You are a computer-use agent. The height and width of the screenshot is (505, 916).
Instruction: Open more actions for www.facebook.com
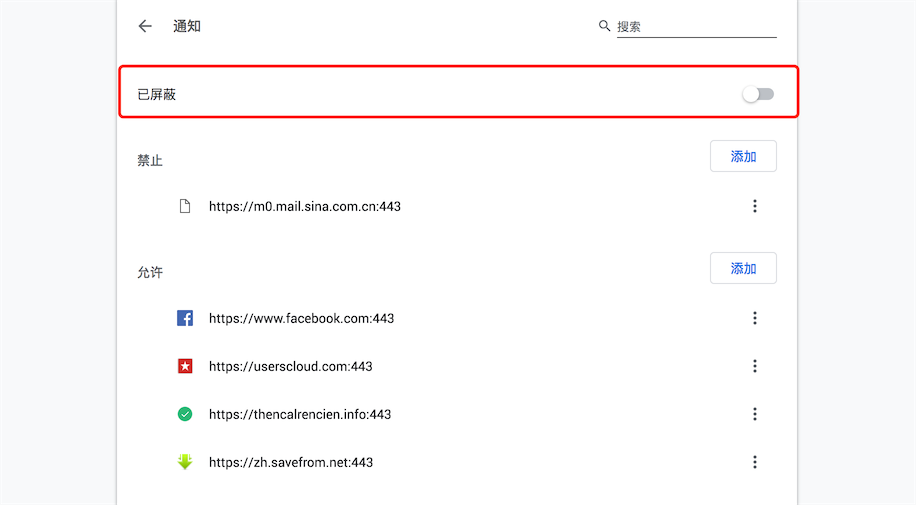coord(755,319)
